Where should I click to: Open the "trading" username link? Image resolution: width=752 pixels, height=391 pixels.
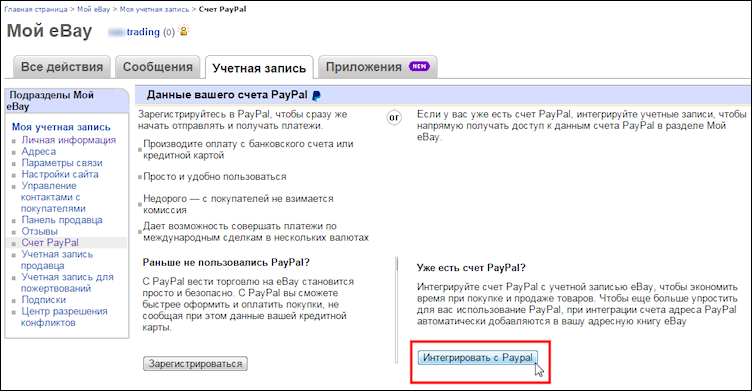click(x=142, y=32)
